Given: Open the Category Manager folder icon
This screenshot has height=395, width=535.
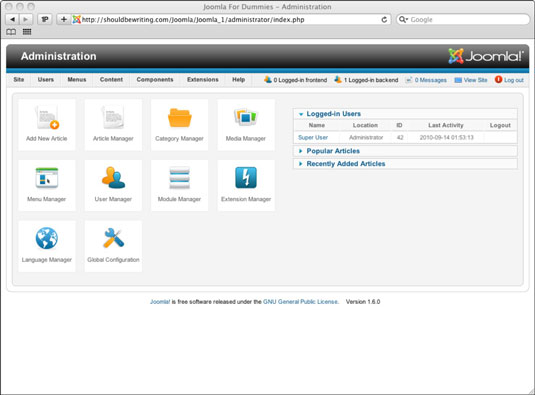Looking at the screenshot, I should pos(179,118).
